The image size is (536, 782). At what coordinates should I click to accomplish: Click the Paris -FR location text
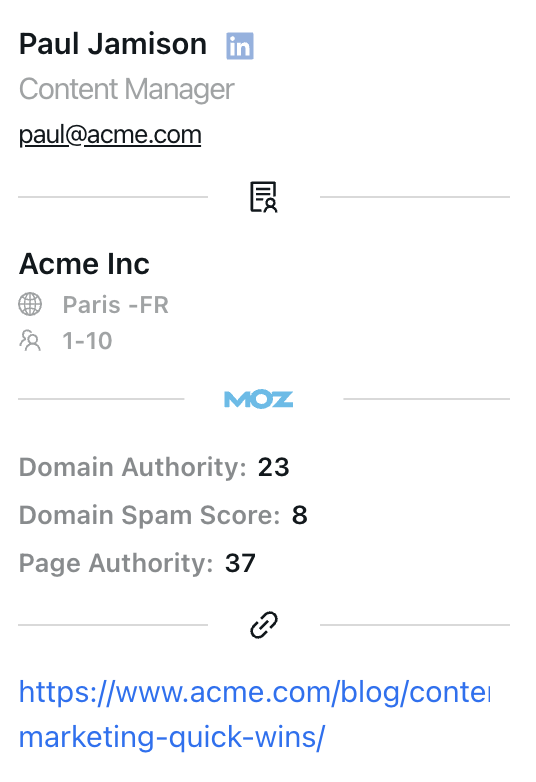pyautogui.click(x=116, y=305)
